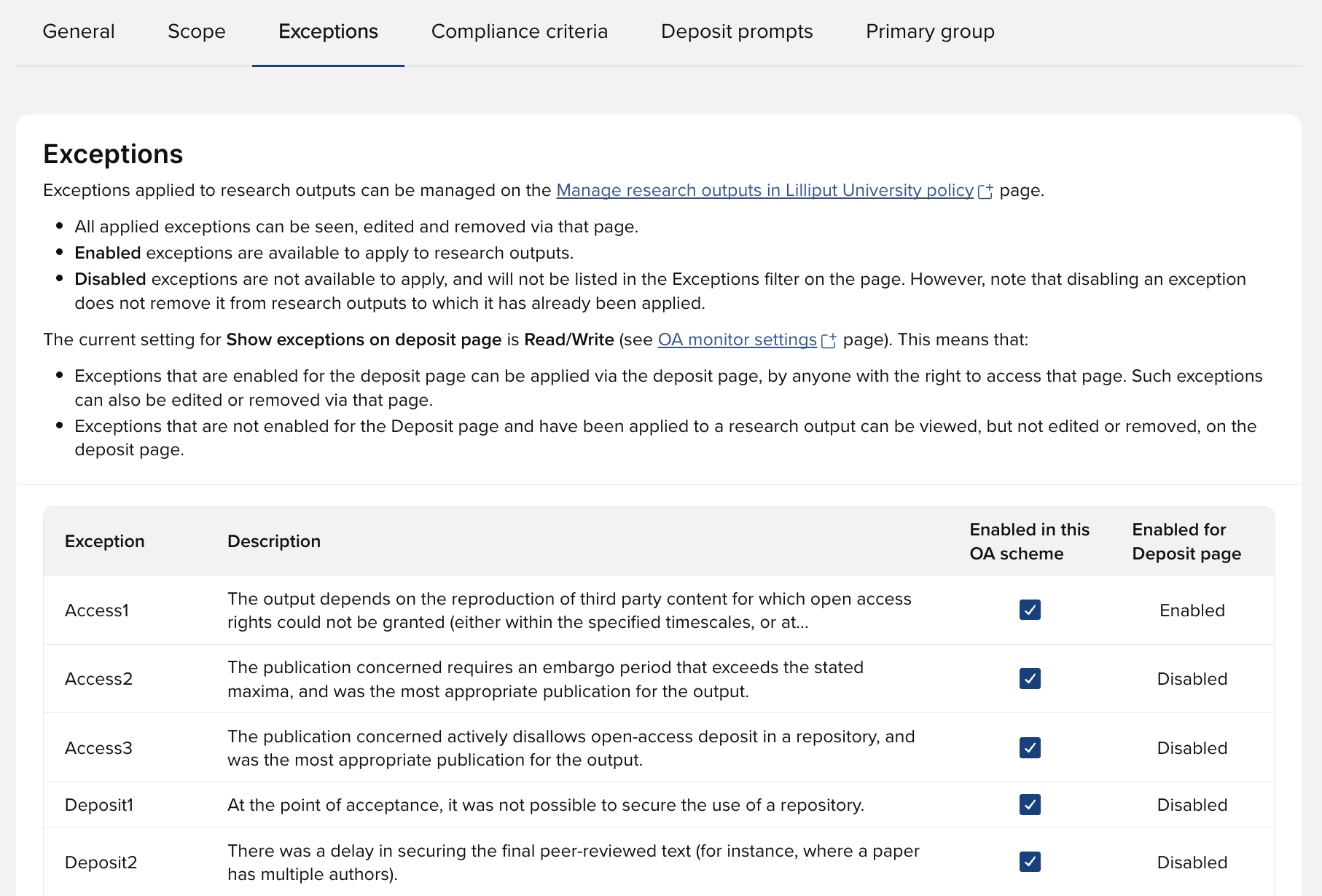Click external-link icon beside Lilliput University policy
The image size is (1322, 896).
[x=985, y=192]
